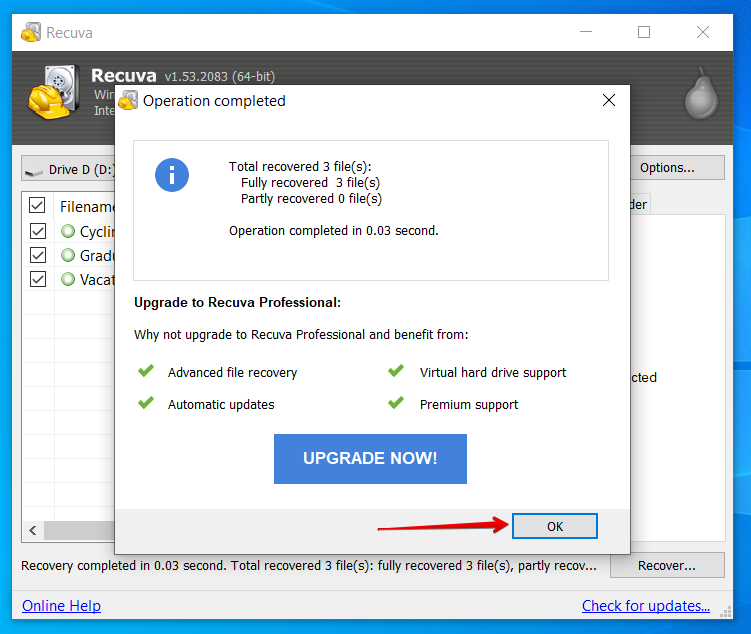Click 'Upgrade to Recuva Professional:' heading
This screenshot has height=634, width=751.
click(238, 303)
